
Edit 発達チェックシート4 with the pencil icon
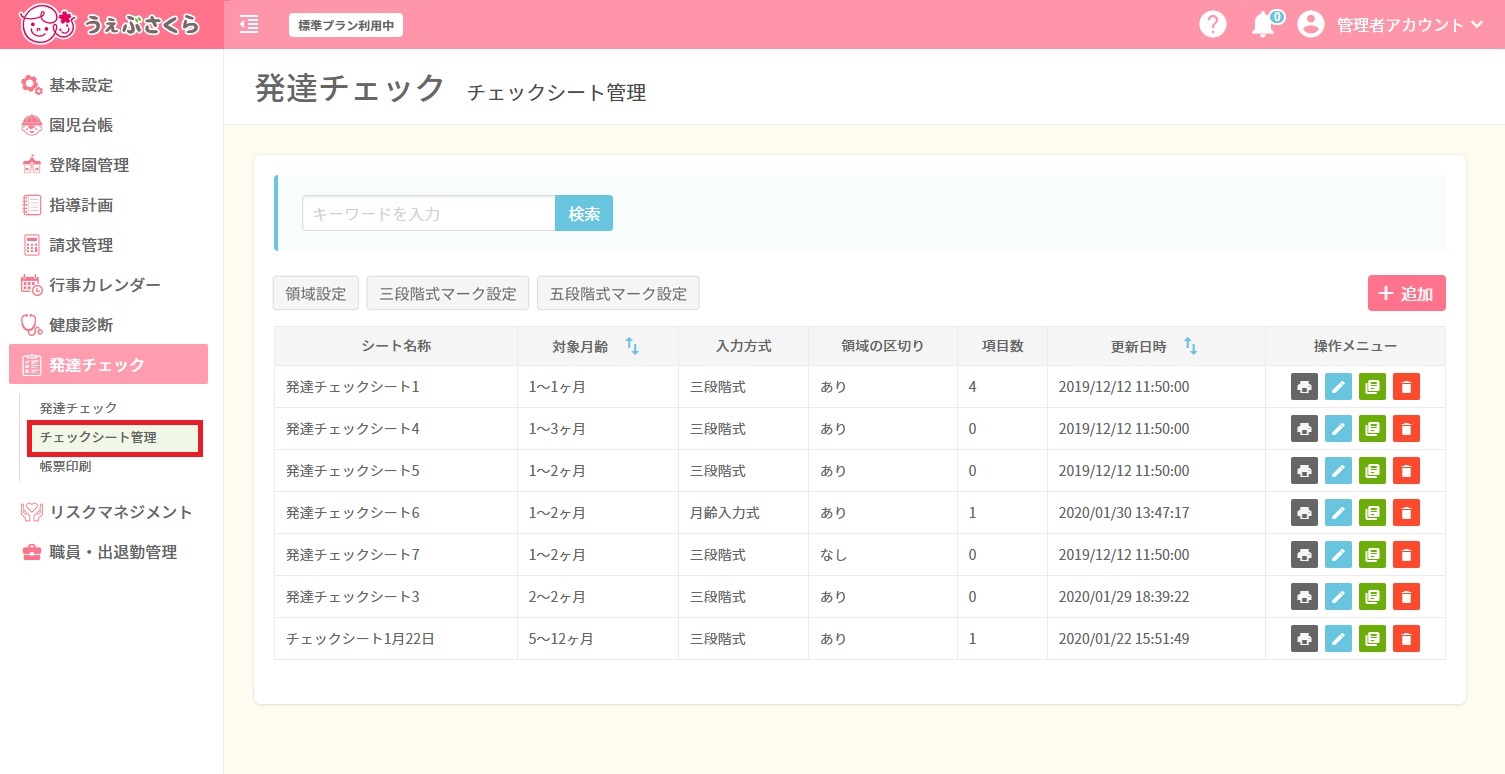[1338, 429]
